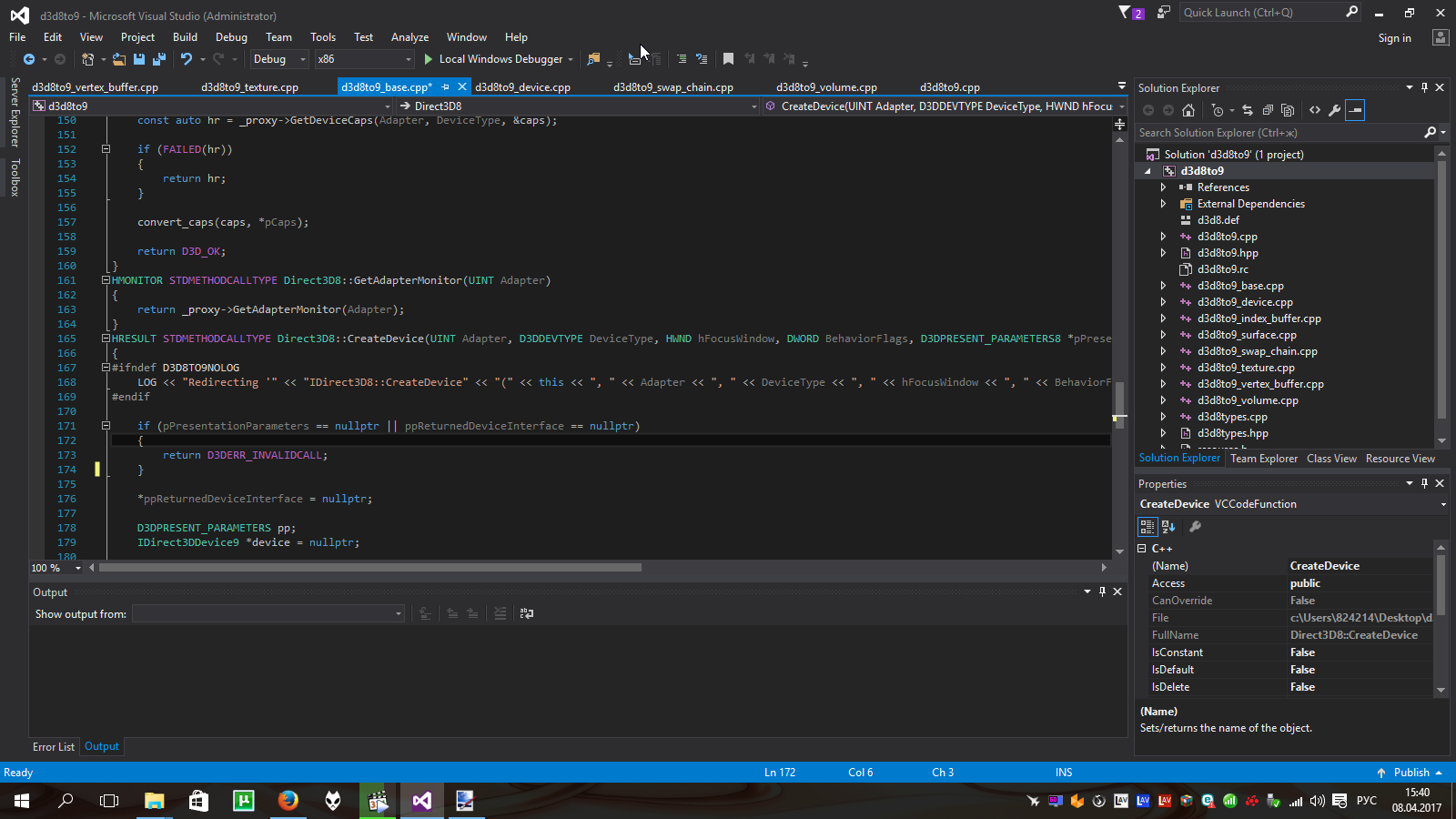Open Properties wrench icon in Solution Explorer

1334,110
